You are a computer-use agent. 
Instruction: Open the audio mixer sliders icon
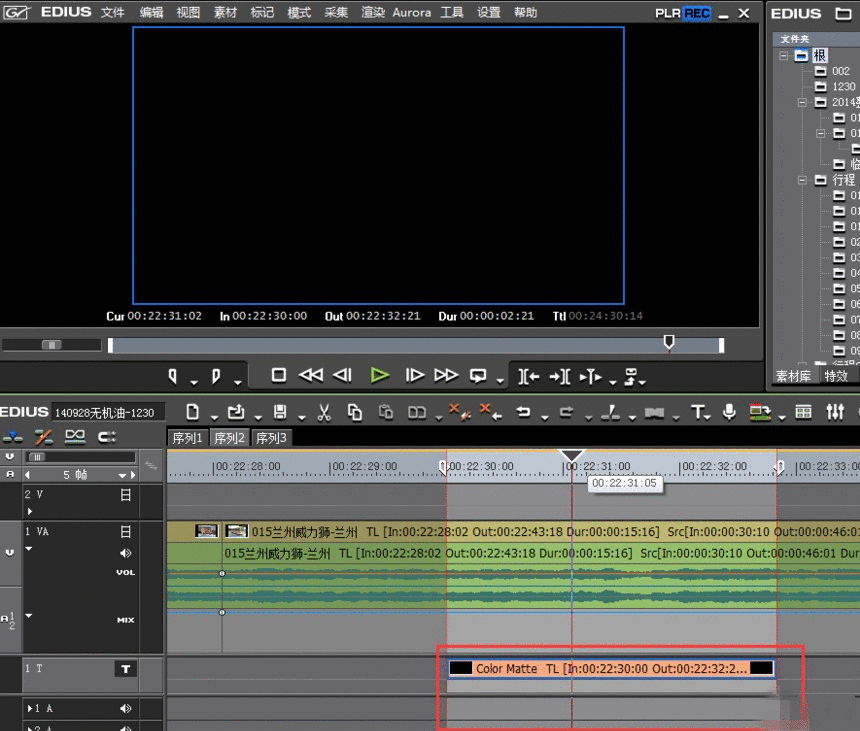835,412
